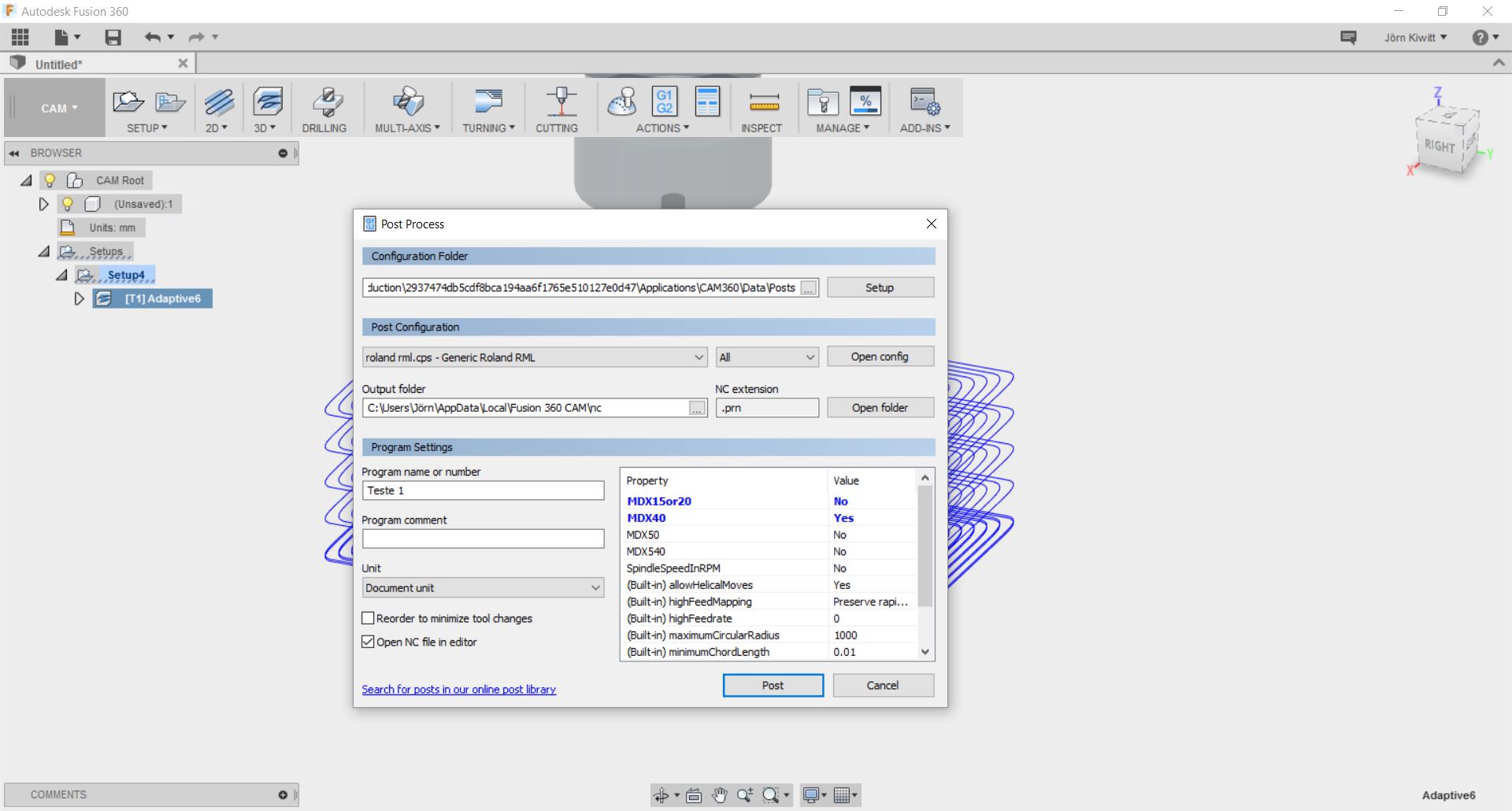Open the online post library link

click(x=458, y=689)
